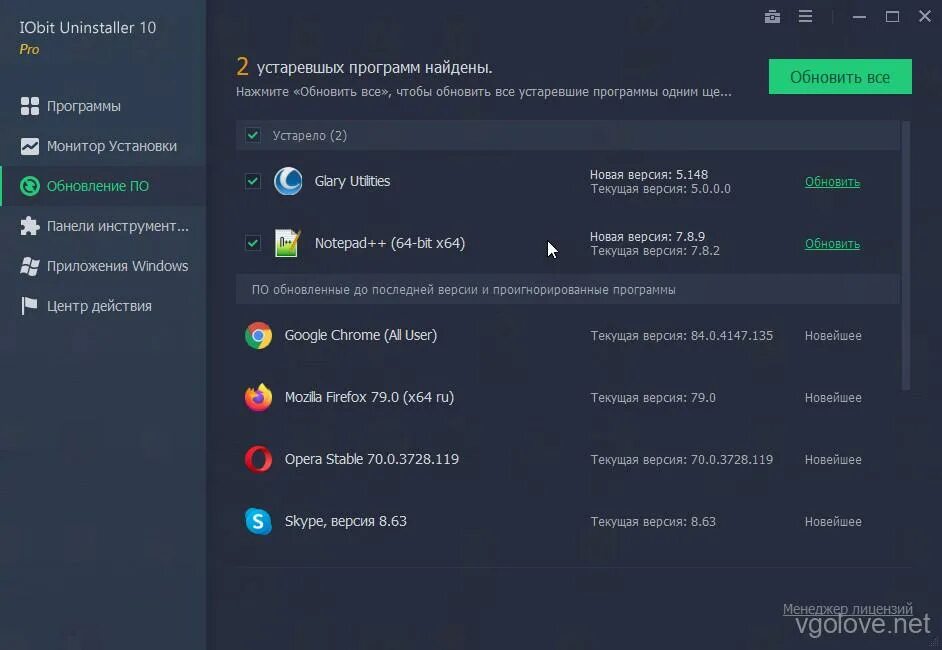This screenshot has height=650, width=942.
Task: Uncheck the Glary Utilities checkbox
Action: tap(253, 181)
